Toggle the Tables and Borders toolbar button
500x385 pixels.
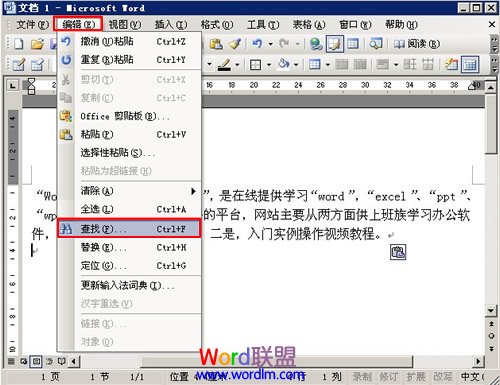334,44
